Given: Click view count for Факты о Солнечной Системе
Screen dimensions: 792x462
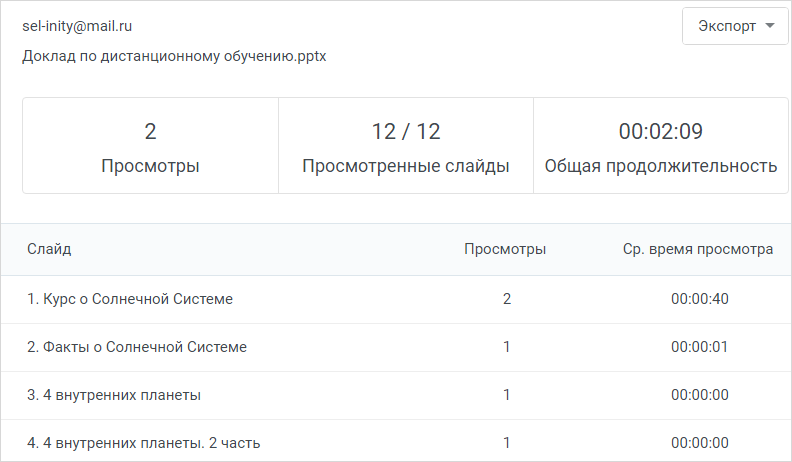Looking at the screenshot, I should (x=507, y=347).
